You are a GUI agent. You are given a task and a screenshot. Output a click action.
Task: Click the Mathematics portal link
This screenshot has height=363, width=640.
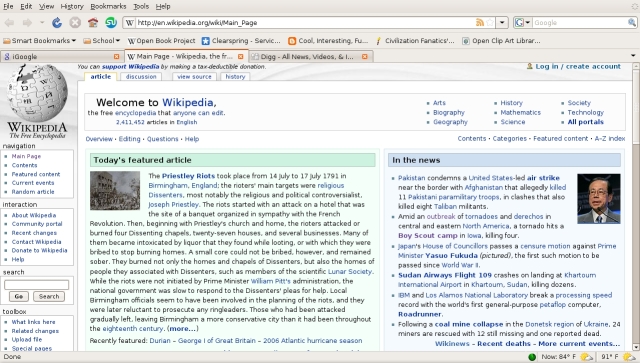[520, 112]
